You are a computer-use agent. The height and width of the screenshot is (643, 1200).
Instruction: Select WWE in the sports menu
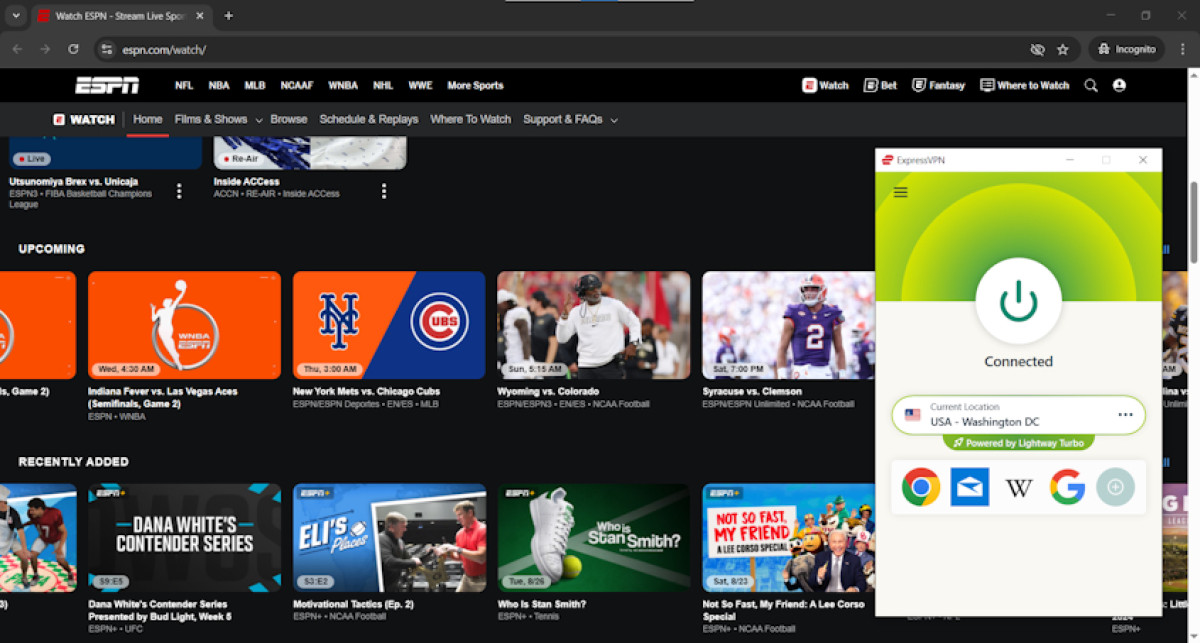point(420,86)
